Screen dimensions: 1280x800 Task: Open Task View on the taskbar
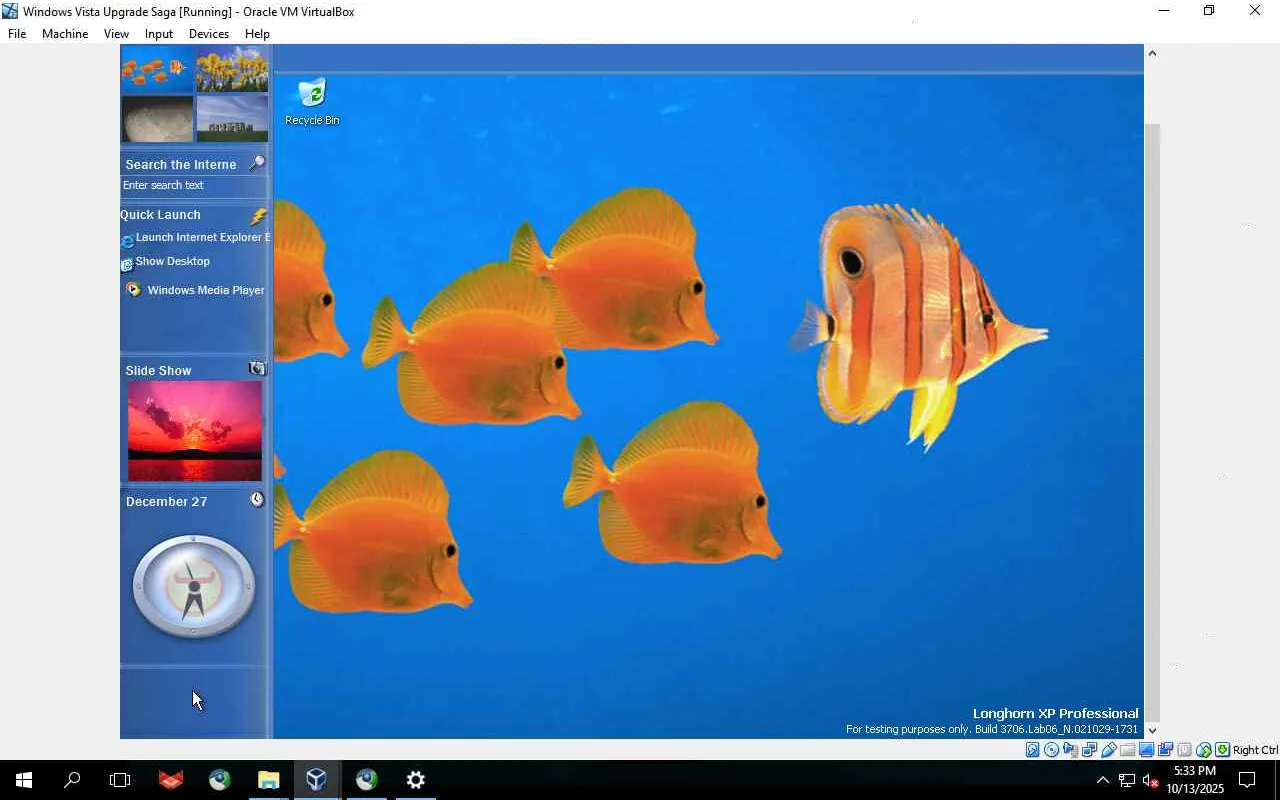coord(120,780)
